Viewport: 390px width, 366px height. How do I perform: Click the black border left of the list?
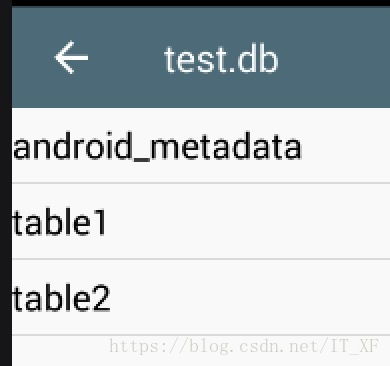pos(6,200)
